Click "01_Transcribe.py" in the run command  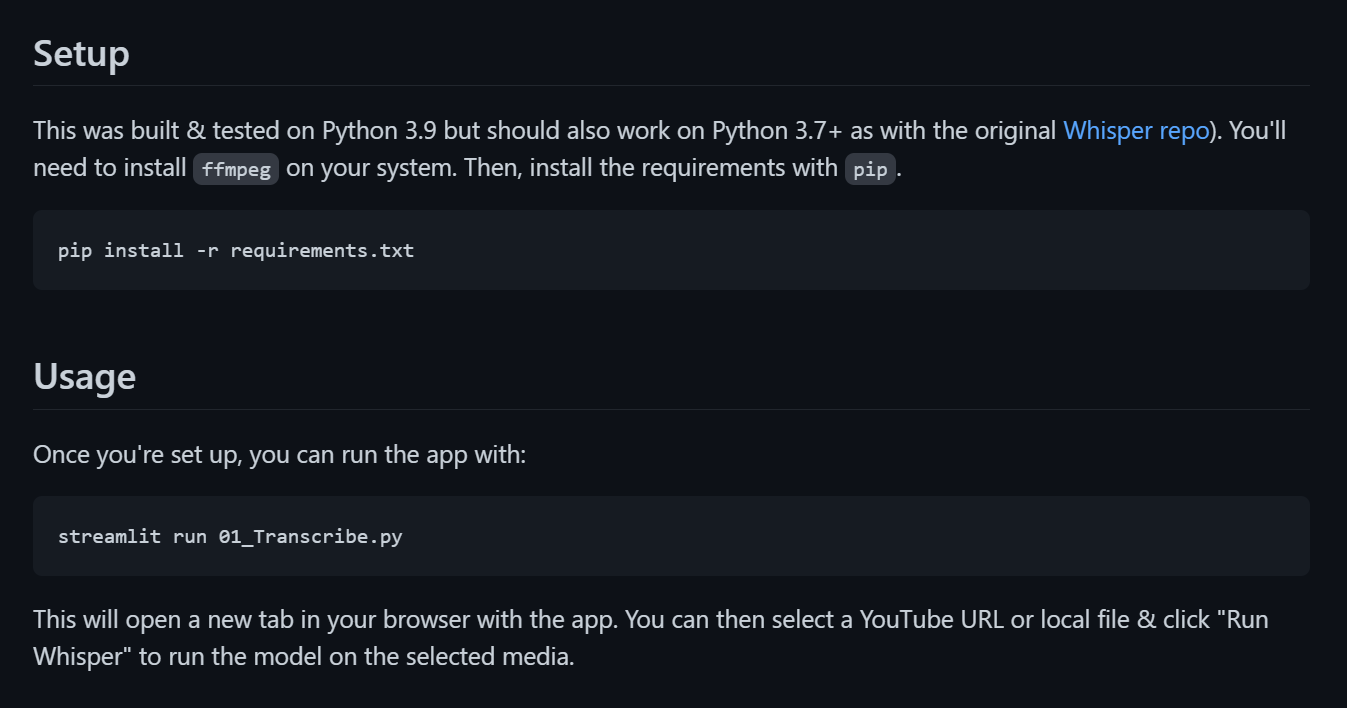310,536
